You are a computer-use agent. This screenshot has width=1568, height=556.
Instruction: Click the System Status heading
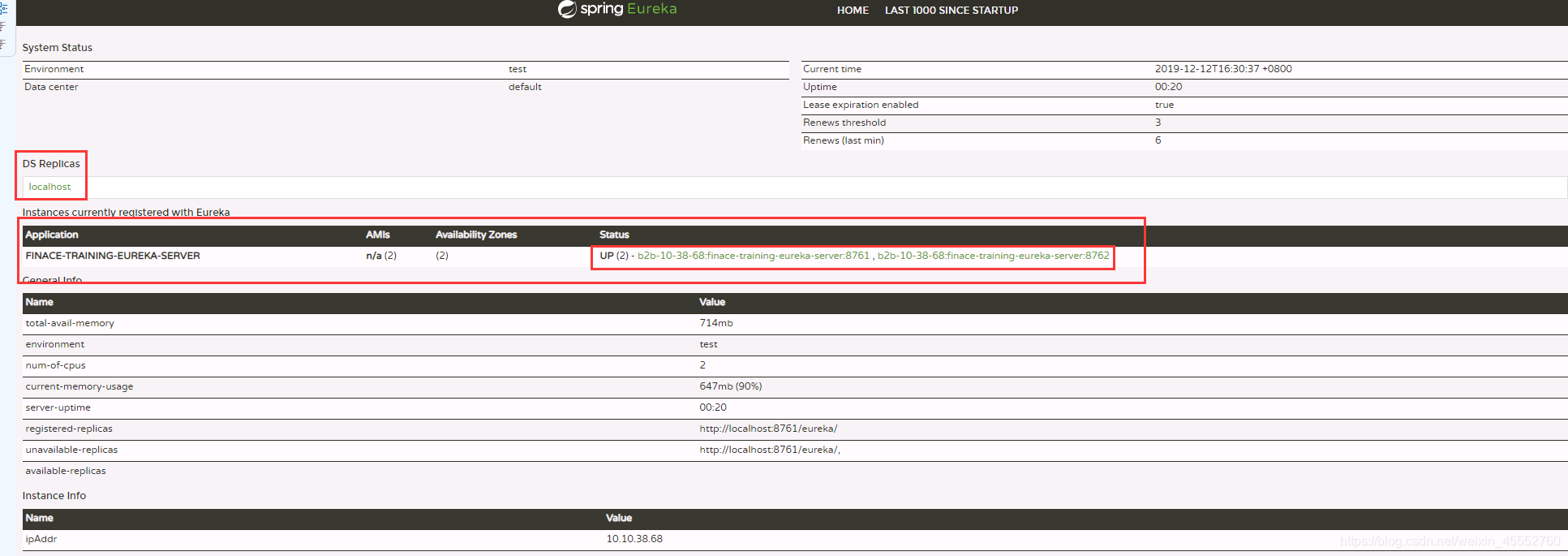click(x=58, y=48)
